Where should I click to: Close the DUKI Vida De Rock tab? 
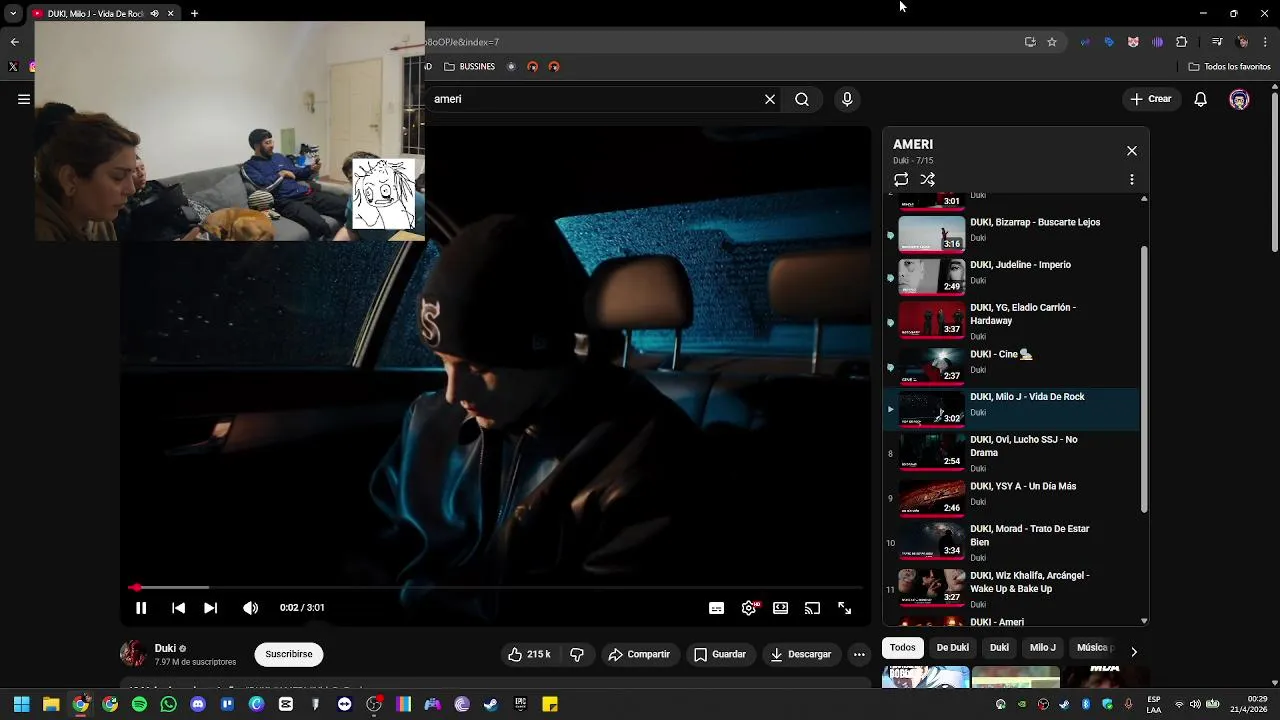(x=170, y=14)
